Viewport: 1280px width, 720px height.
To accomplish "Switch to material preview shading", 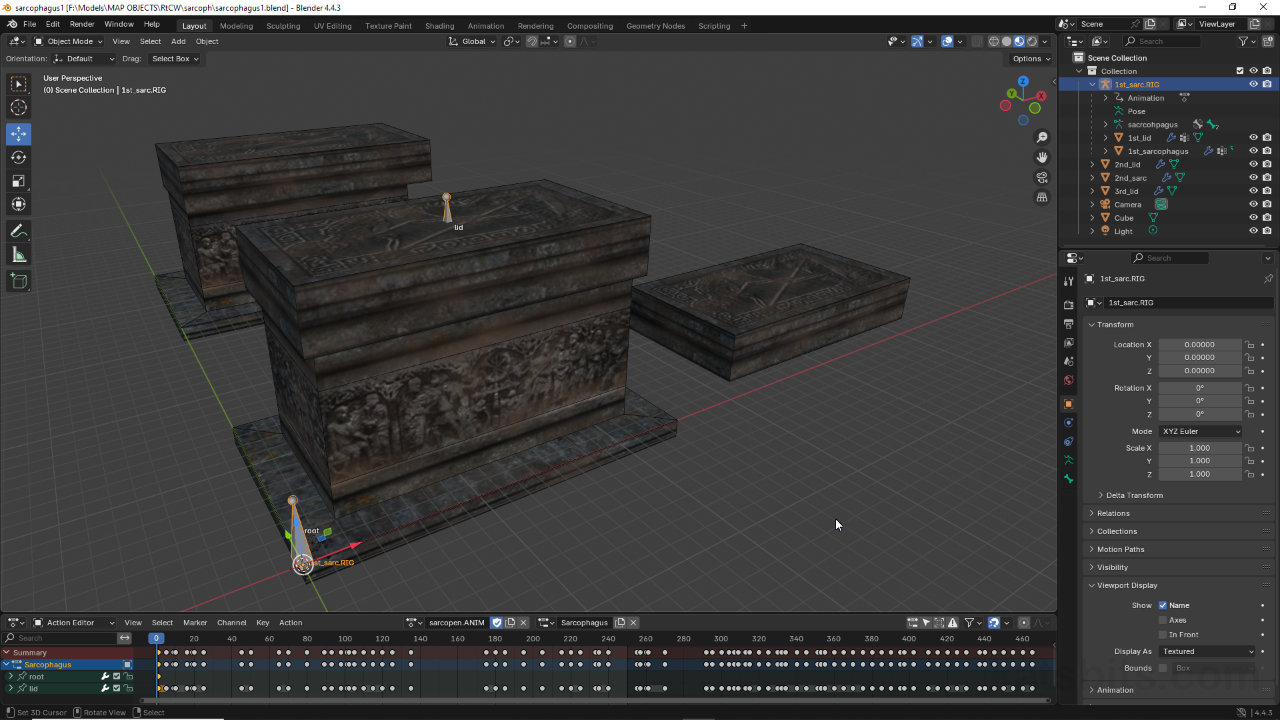I will pos(1019,41).
